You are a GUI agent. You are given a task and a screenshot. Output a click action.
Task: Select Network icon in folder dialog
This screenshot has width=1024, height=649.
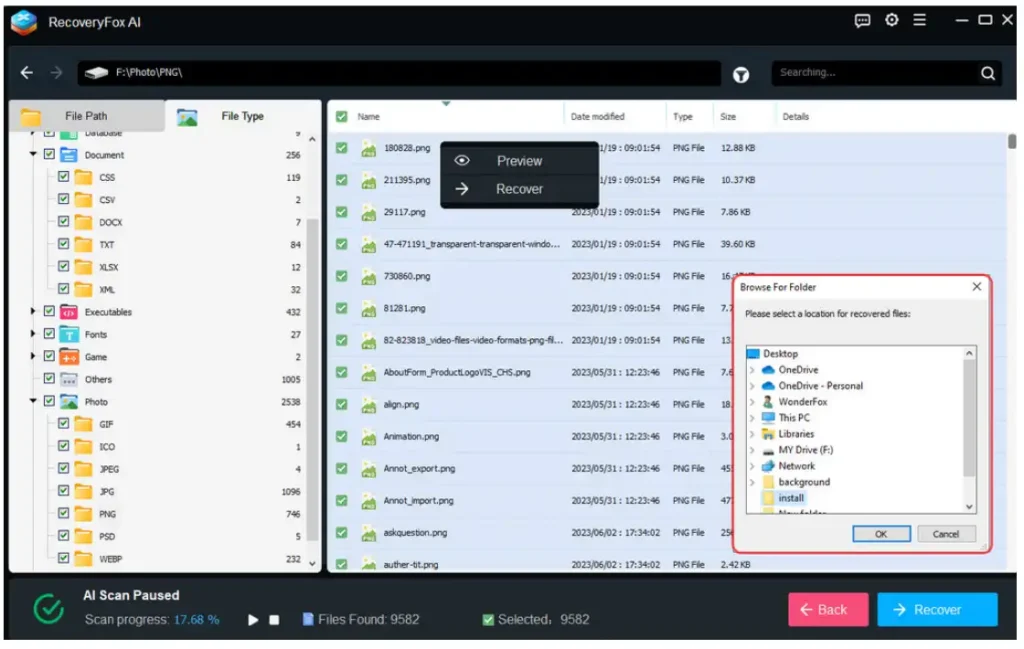(x=769, y=466)
